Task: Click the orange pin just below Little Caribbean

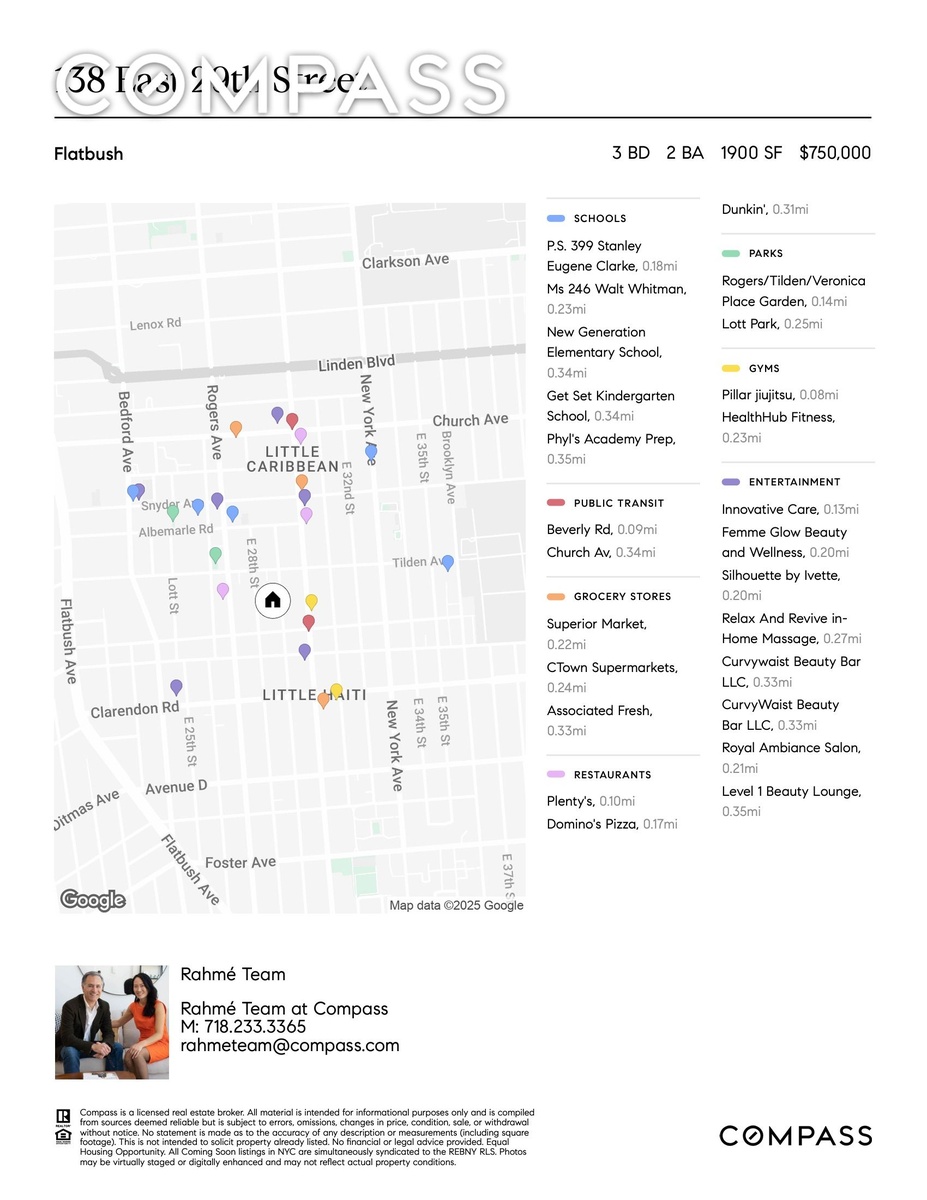Action: coord(302,482)
